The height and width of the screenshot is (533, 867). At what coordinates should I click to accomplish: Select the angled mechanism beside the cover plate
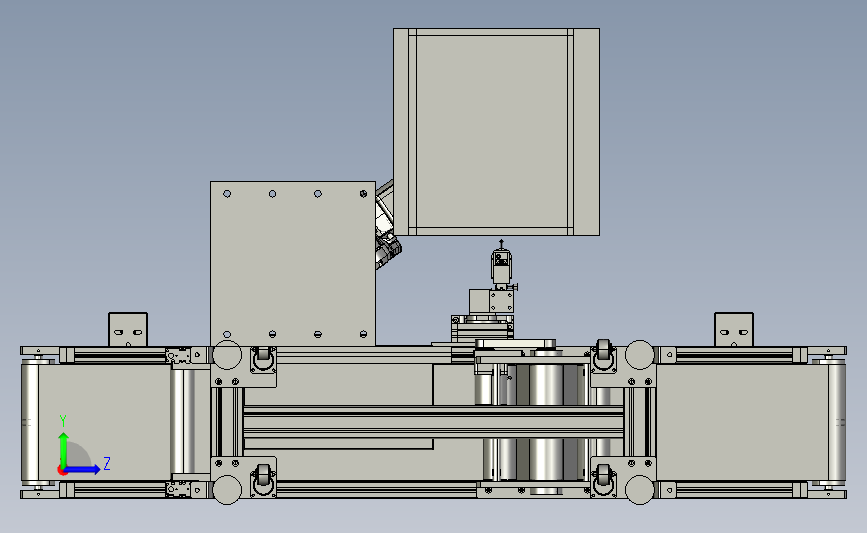click(x=388, y=226)
